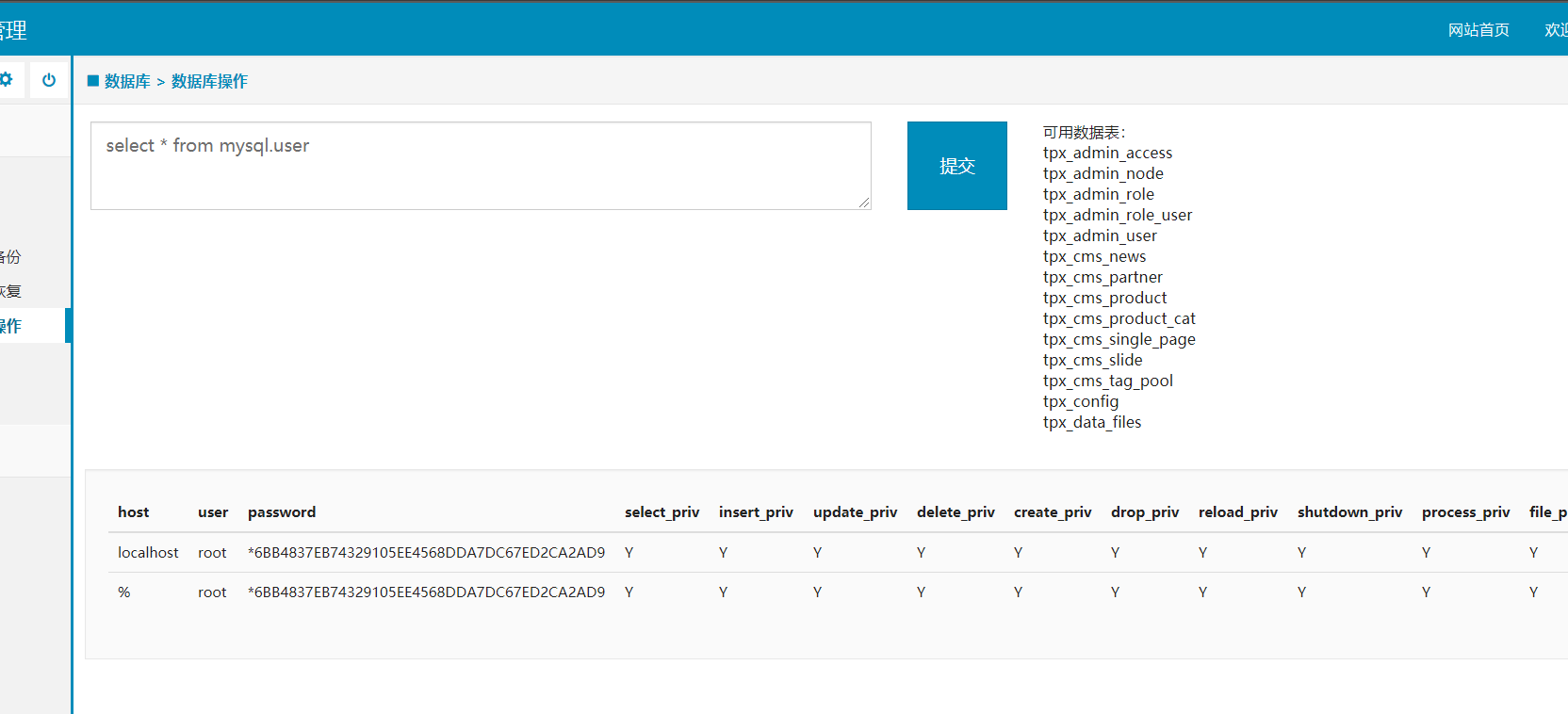Viewport: 1568px width, 714px height.
Task: Click the power icon button
Action: pos(49,80)
